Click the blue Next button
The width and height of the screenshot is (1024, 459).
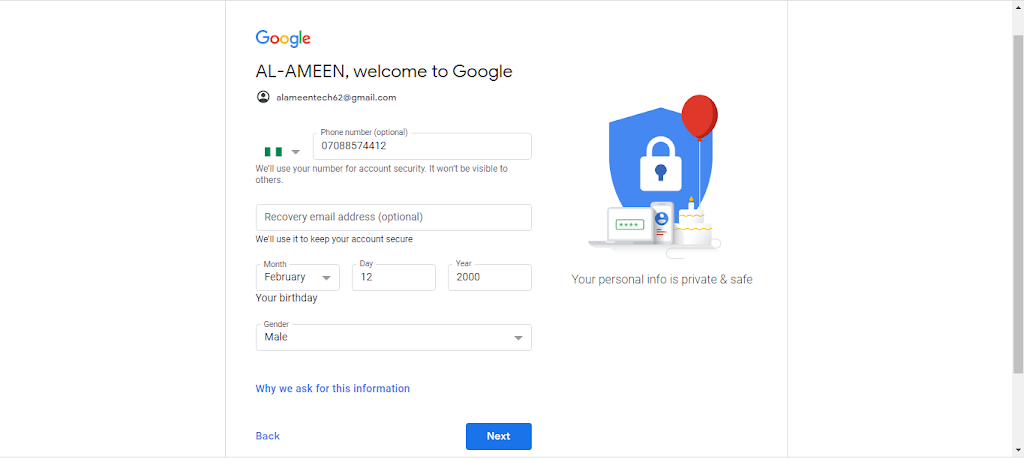point(498,436)
